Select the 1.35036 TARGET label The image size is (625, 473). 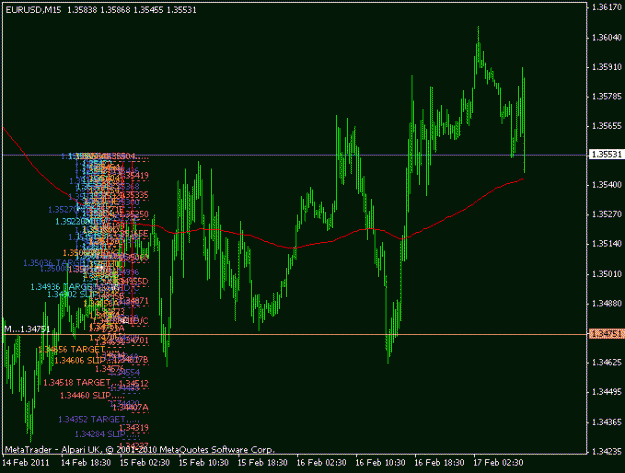55,263
